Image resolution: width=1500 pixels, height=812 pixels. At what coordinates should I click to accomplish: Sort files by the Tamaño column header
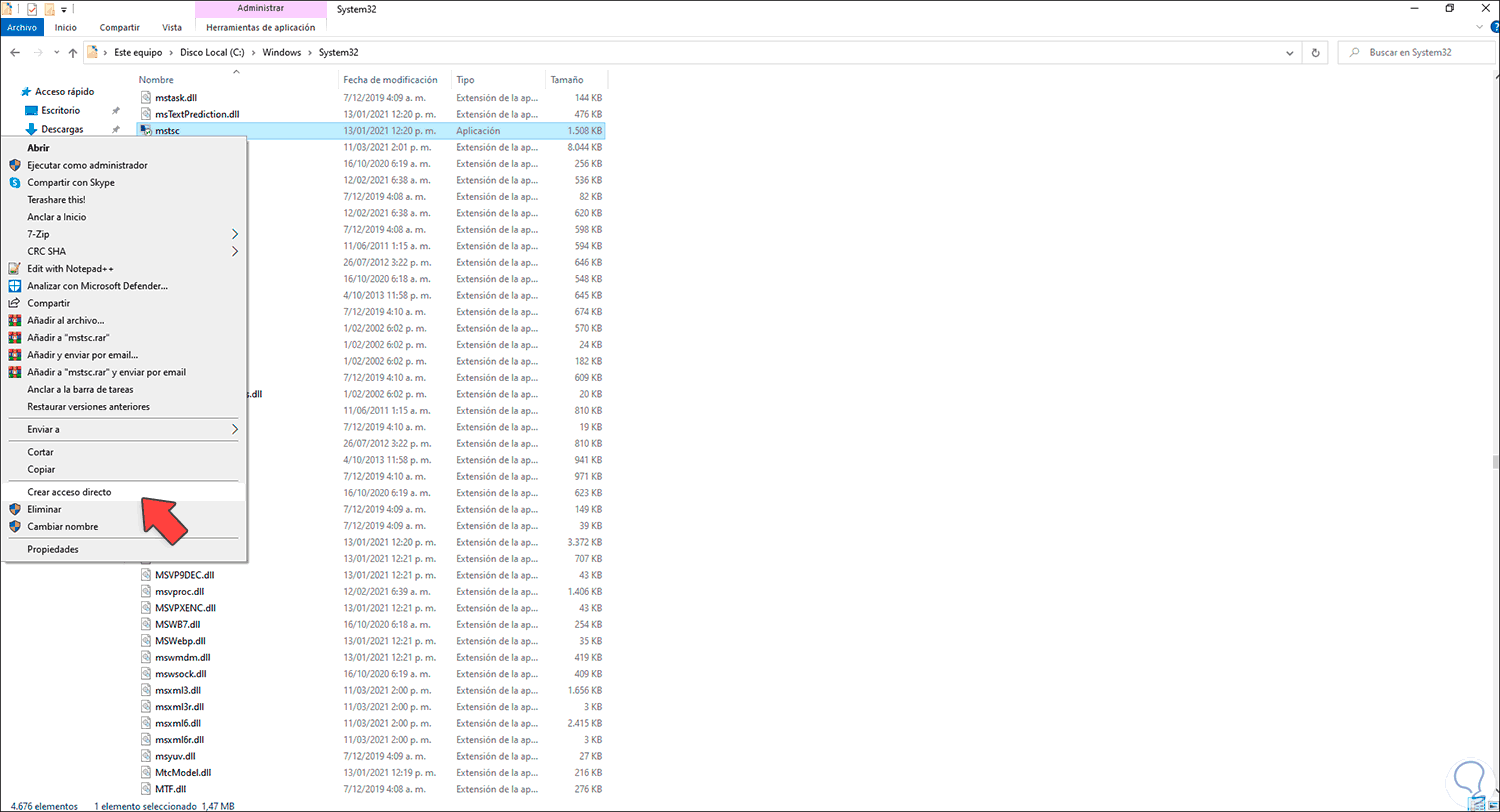click(566, 79)
